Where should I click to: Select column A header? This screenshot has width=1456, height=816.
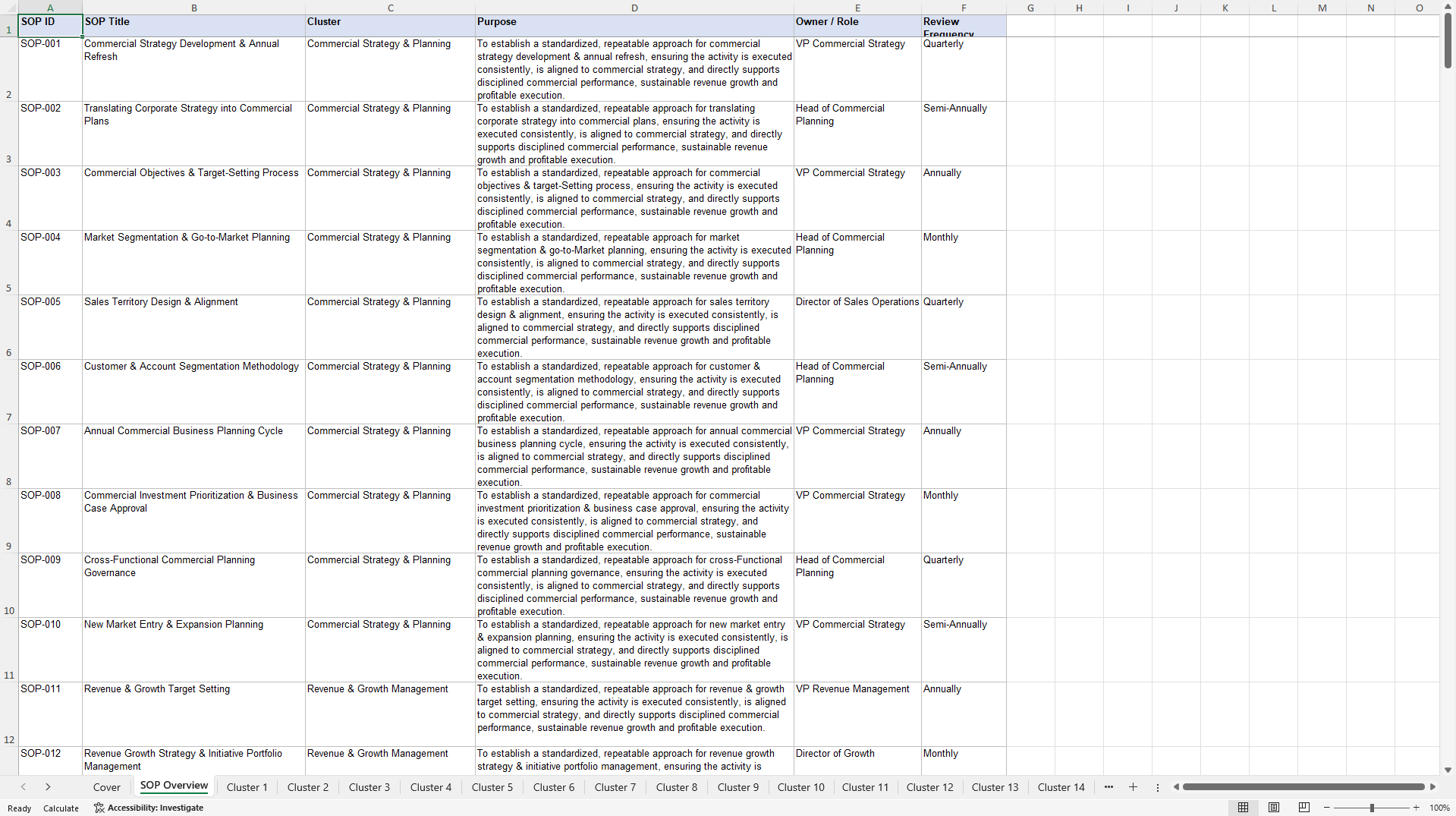50,8
